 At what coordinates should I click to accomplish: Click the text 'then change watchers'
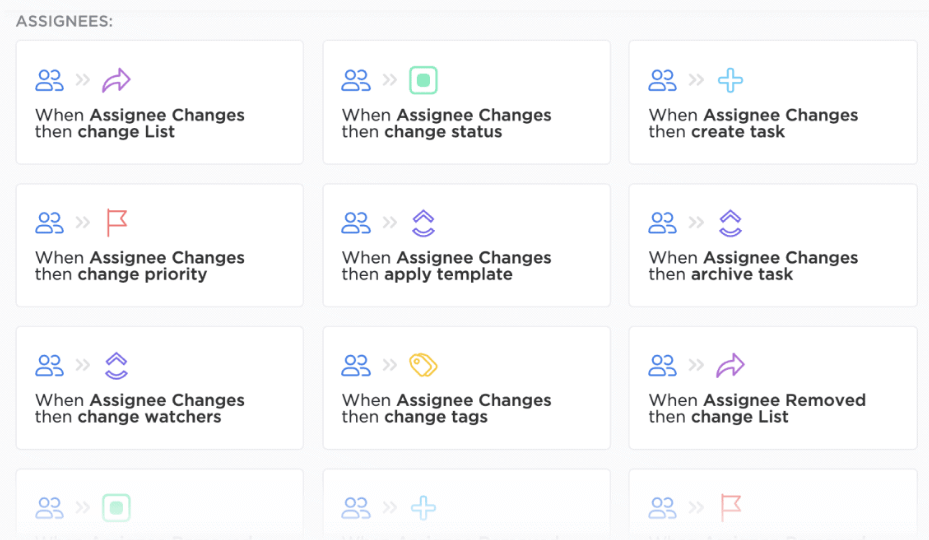pos(128,417)
